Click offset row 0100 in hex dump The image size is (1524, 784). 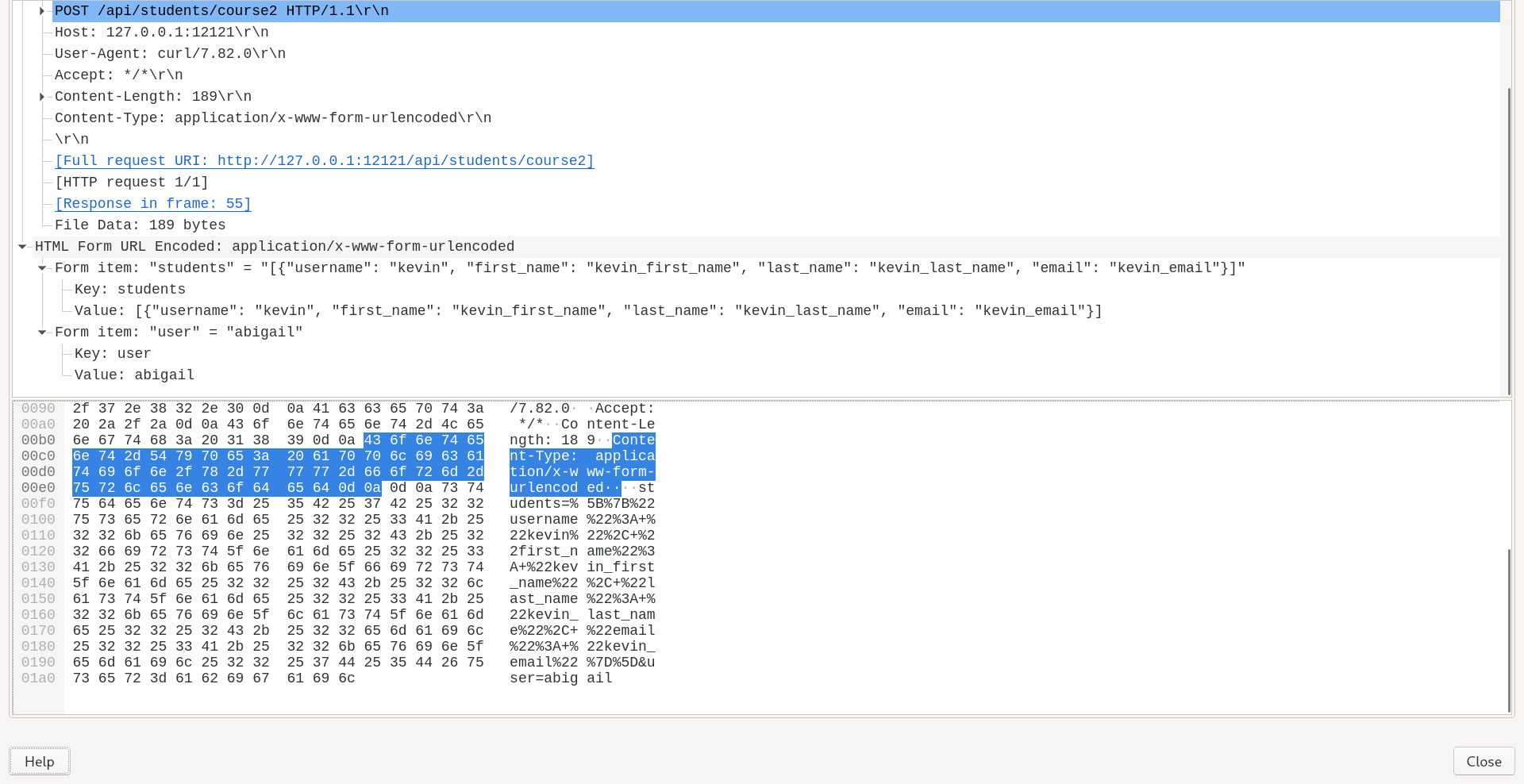tap(39, 519)
